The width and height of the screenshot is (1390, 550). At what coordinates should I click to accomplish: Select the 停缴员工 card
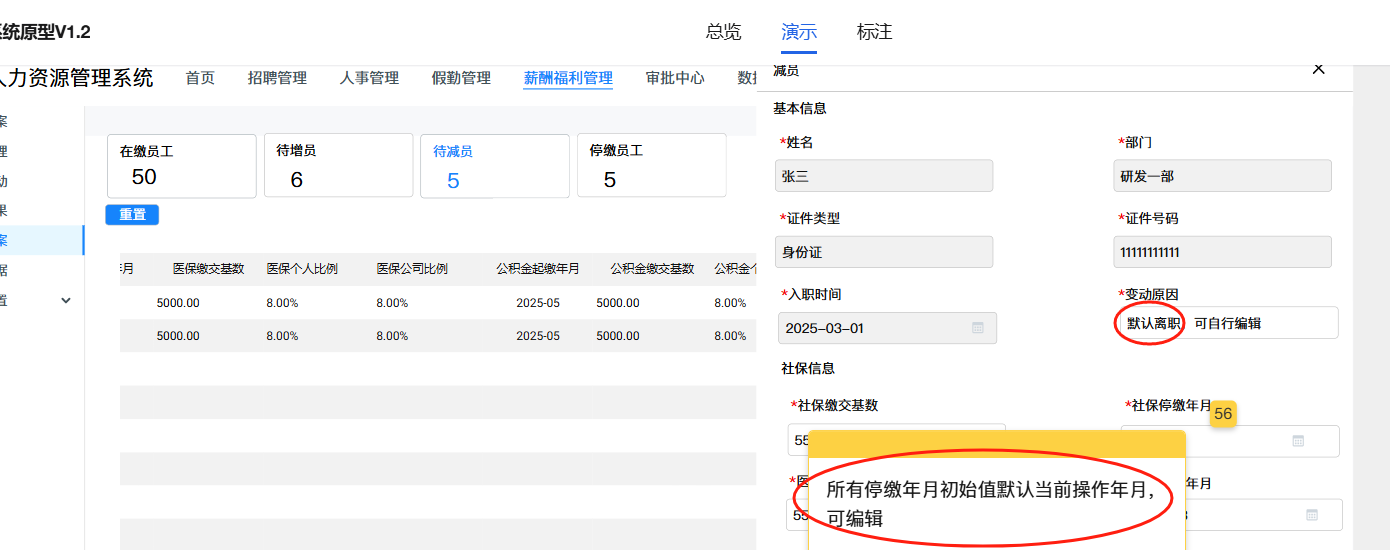[x=652, y=165]
